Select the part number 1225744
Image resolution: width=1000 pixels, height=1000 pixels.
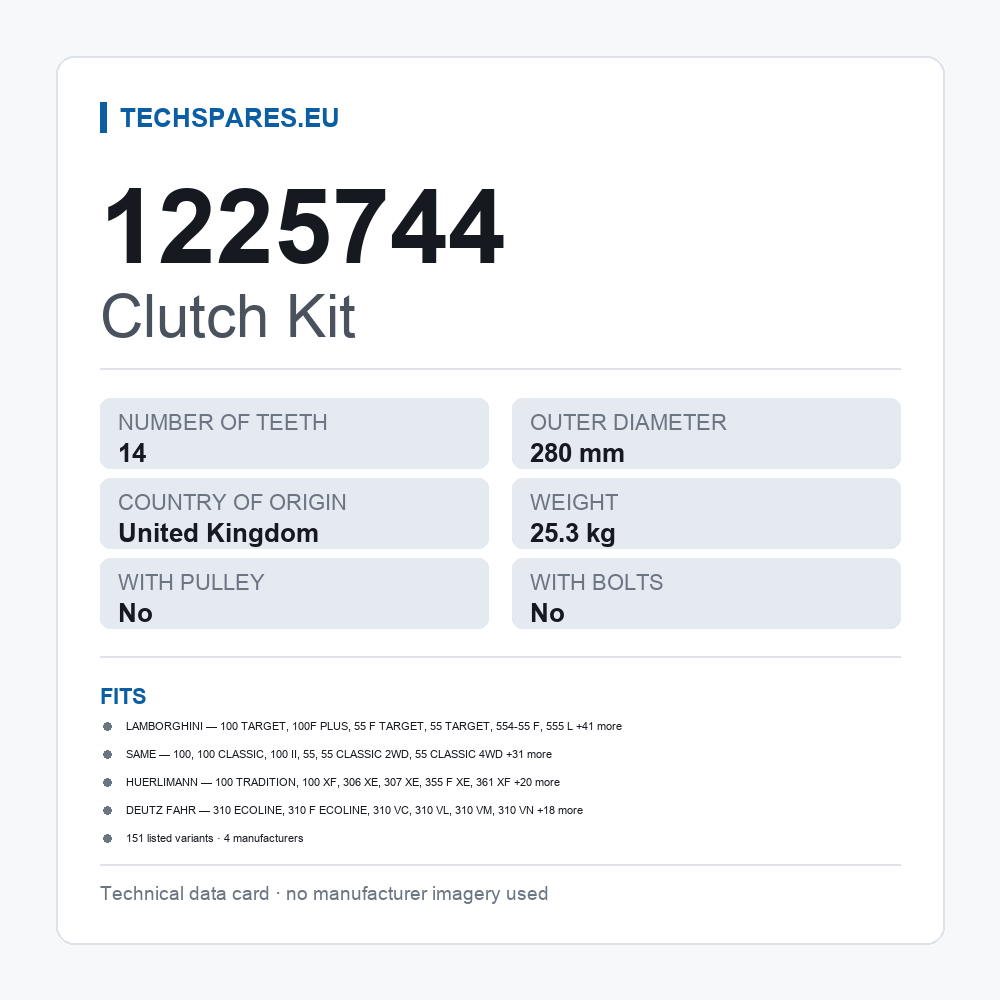pyautogui.click(x=304, y=226)
